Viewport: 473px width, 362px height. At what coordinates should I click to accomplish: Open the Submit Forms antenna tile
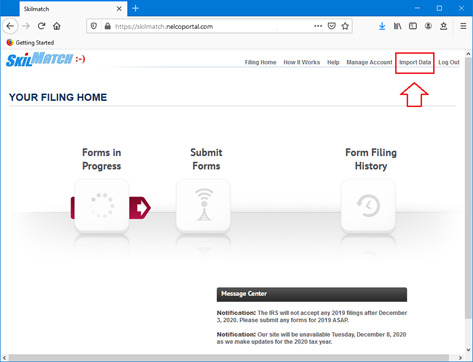tap(203, 205)
